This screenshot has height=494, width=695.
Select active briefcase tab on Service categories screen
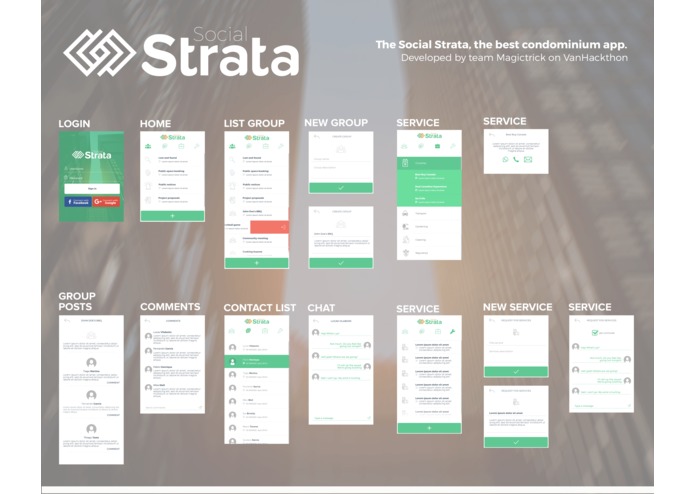[x=437, y=146]
